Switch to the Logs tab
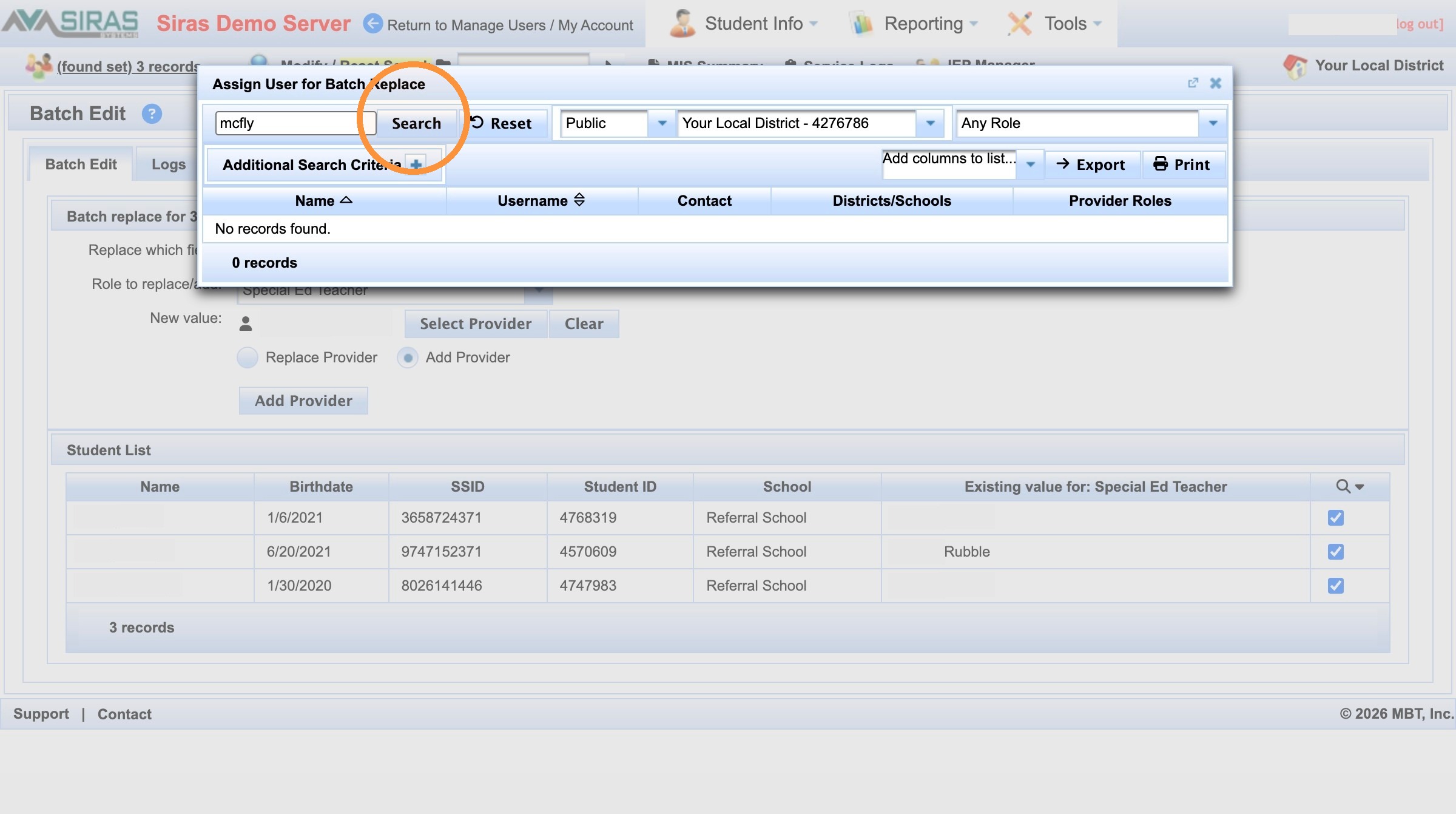The image size is (1456, 814). [169, 164]
